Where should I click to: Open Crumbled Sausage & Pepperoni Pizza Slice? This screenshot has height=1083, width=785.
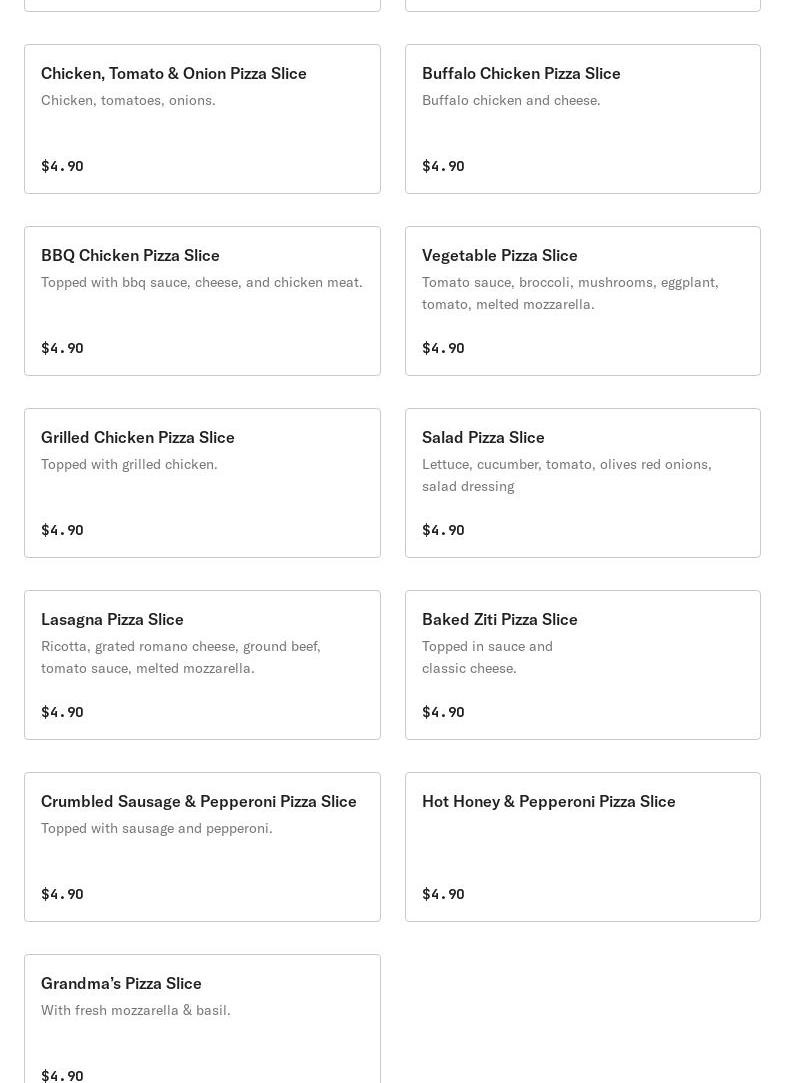pyautogui.click(x=199, y=801)
